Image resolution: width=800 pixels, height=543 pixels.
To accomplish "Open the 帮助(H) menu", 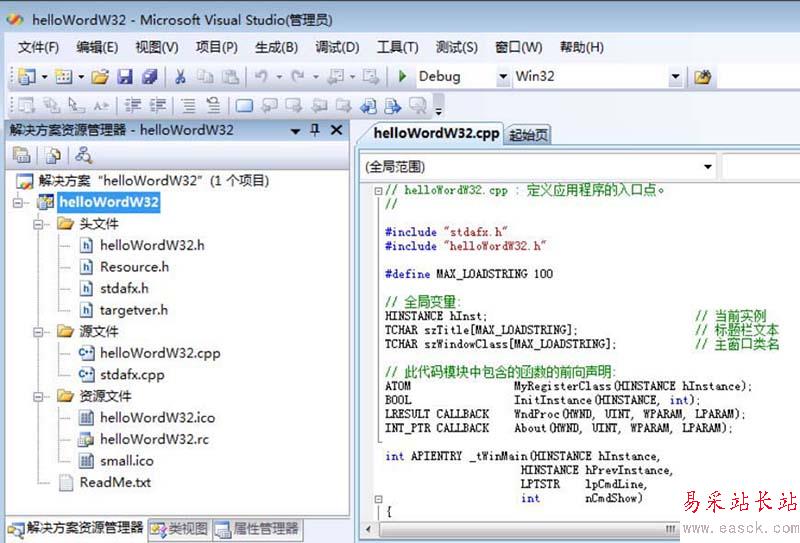I will [x=582, y=47].
